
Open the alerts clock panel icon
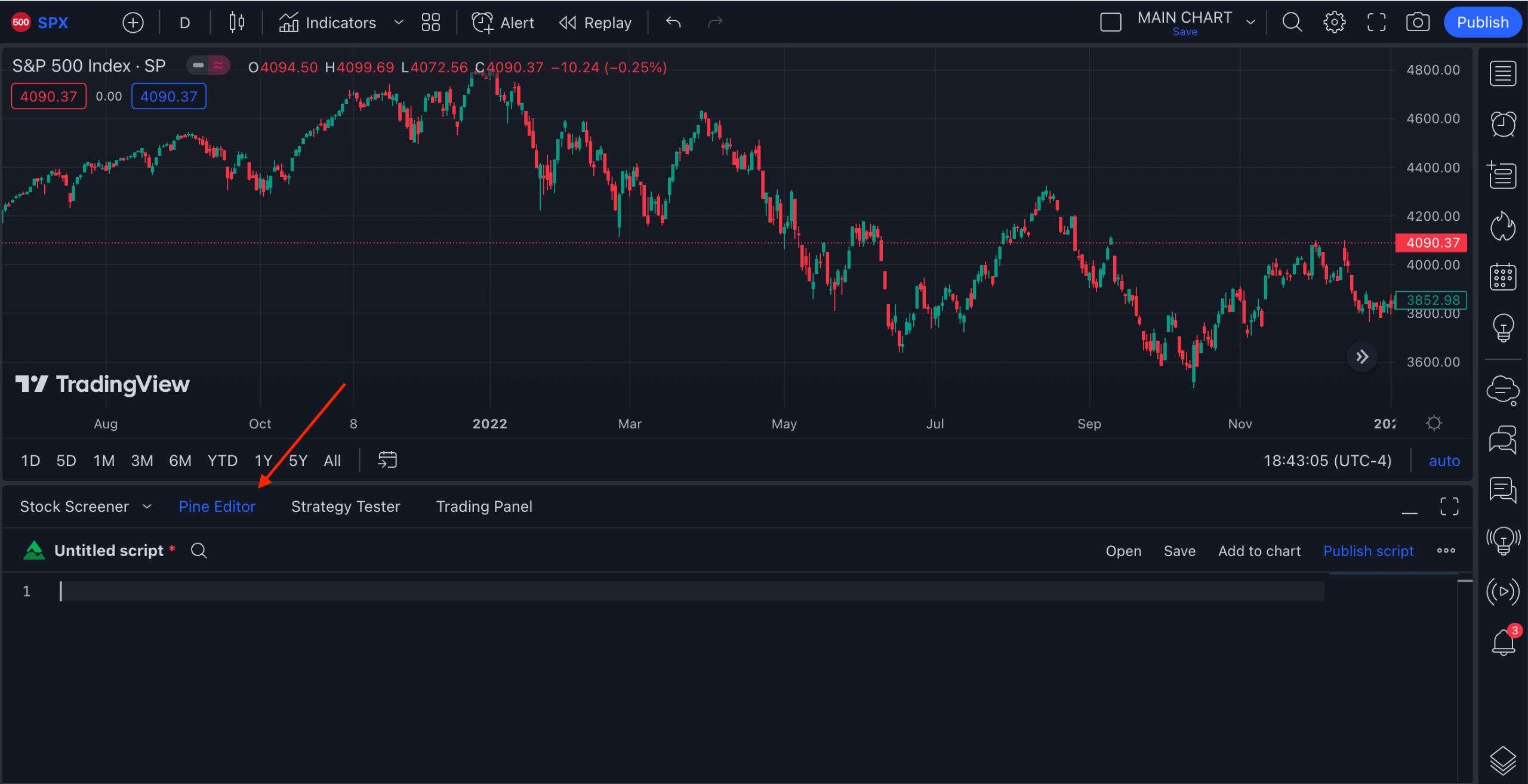point(1502,124)
